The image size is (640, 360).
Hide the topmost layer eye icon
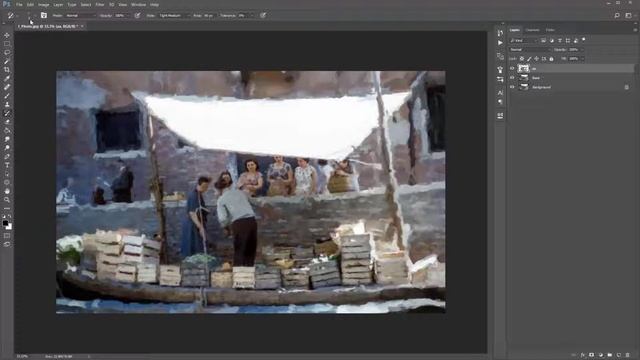pos(512,69)
